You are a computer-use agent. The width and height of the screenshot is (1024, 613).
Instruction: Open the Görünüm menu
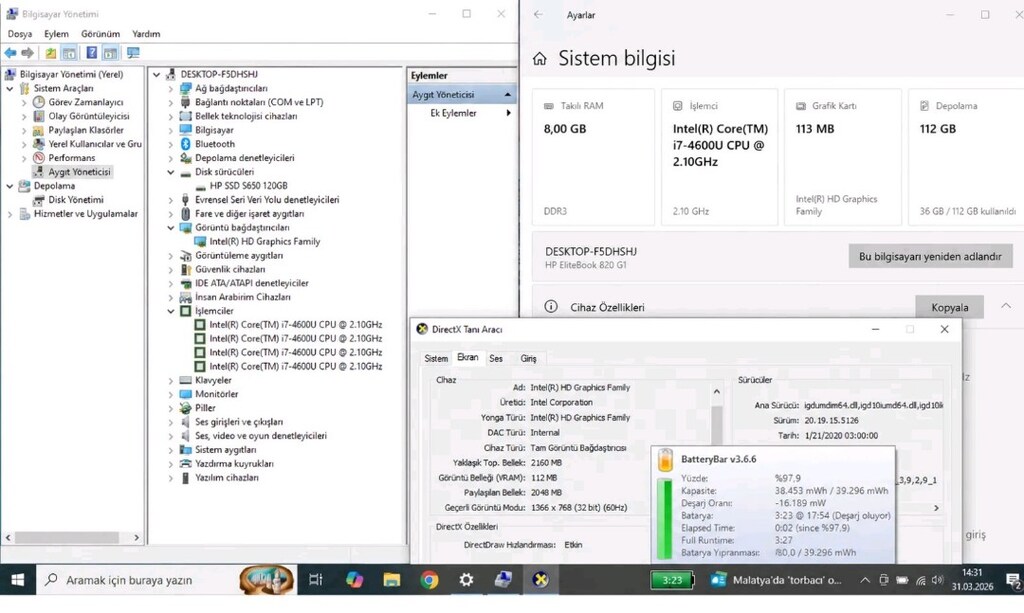click(x=101, y=33)
